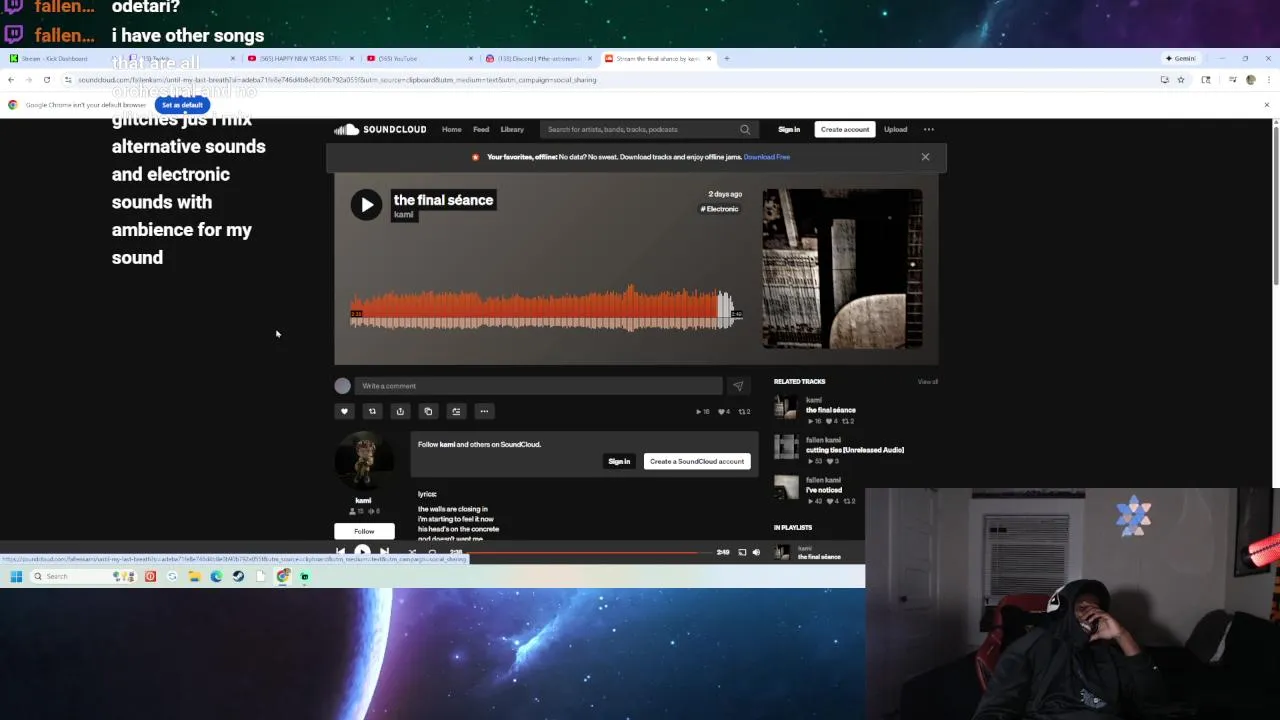
Task: Toggle play in the bottom player bar
Action: [x=362, y=552]
